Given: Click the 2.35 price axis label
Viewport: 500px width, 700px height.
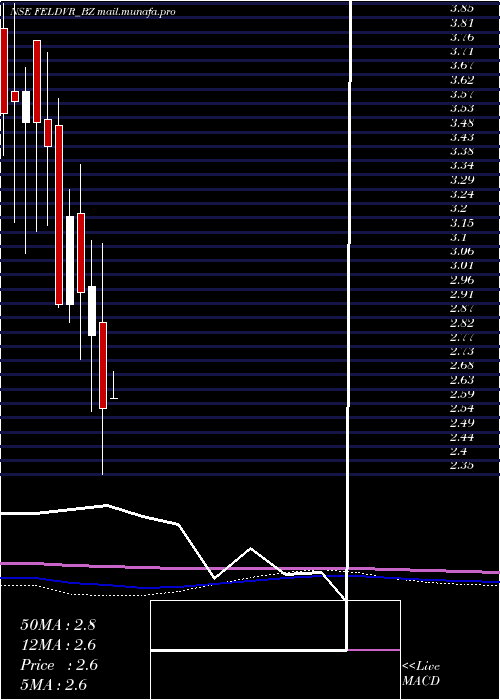Looking at the screenshot, I should pos(462,466).
